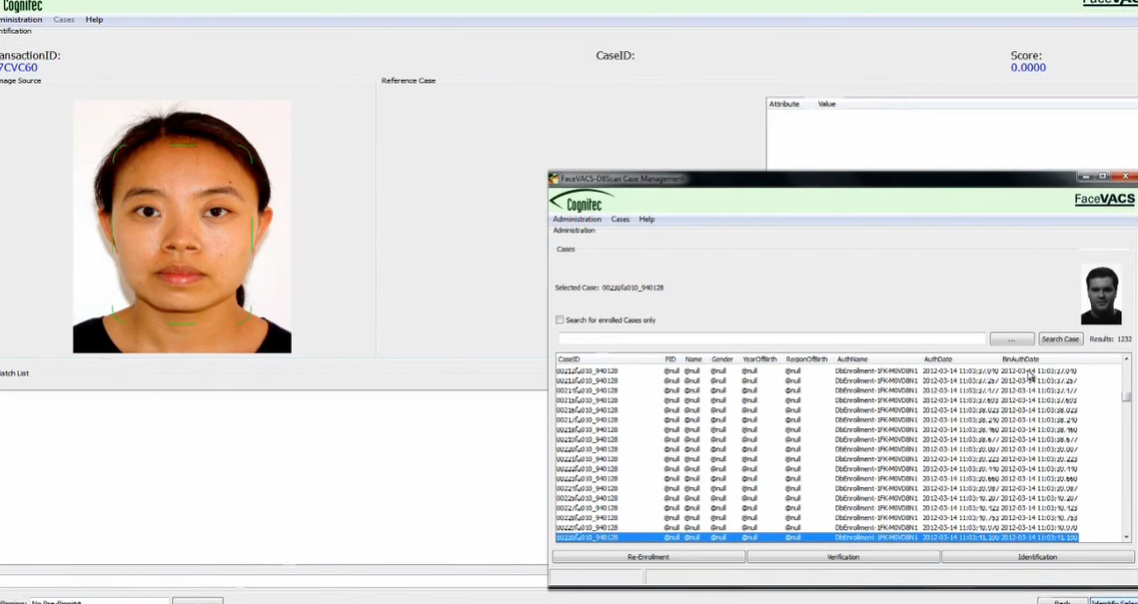
Task: Click the Re-Enrollment button
Action: coord(648,556)
